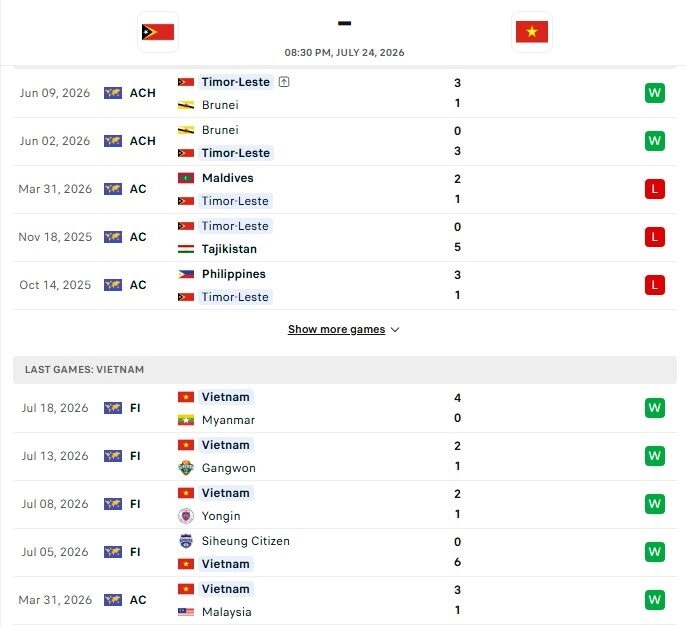Screen dimensions: 686x626
Task: Click the Maldives flag icon
Action: click(x=186, y=178)
